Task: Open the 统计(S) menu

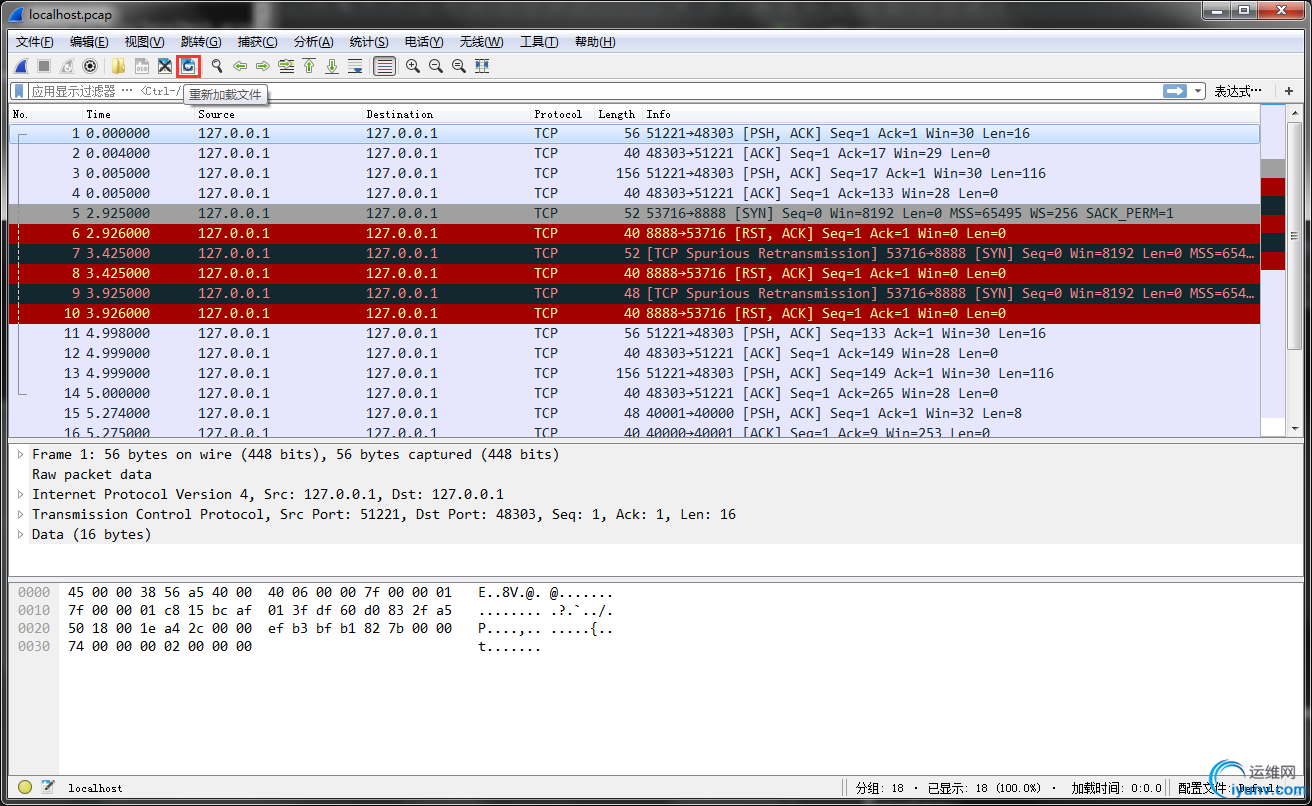Action: coord(369,42)
